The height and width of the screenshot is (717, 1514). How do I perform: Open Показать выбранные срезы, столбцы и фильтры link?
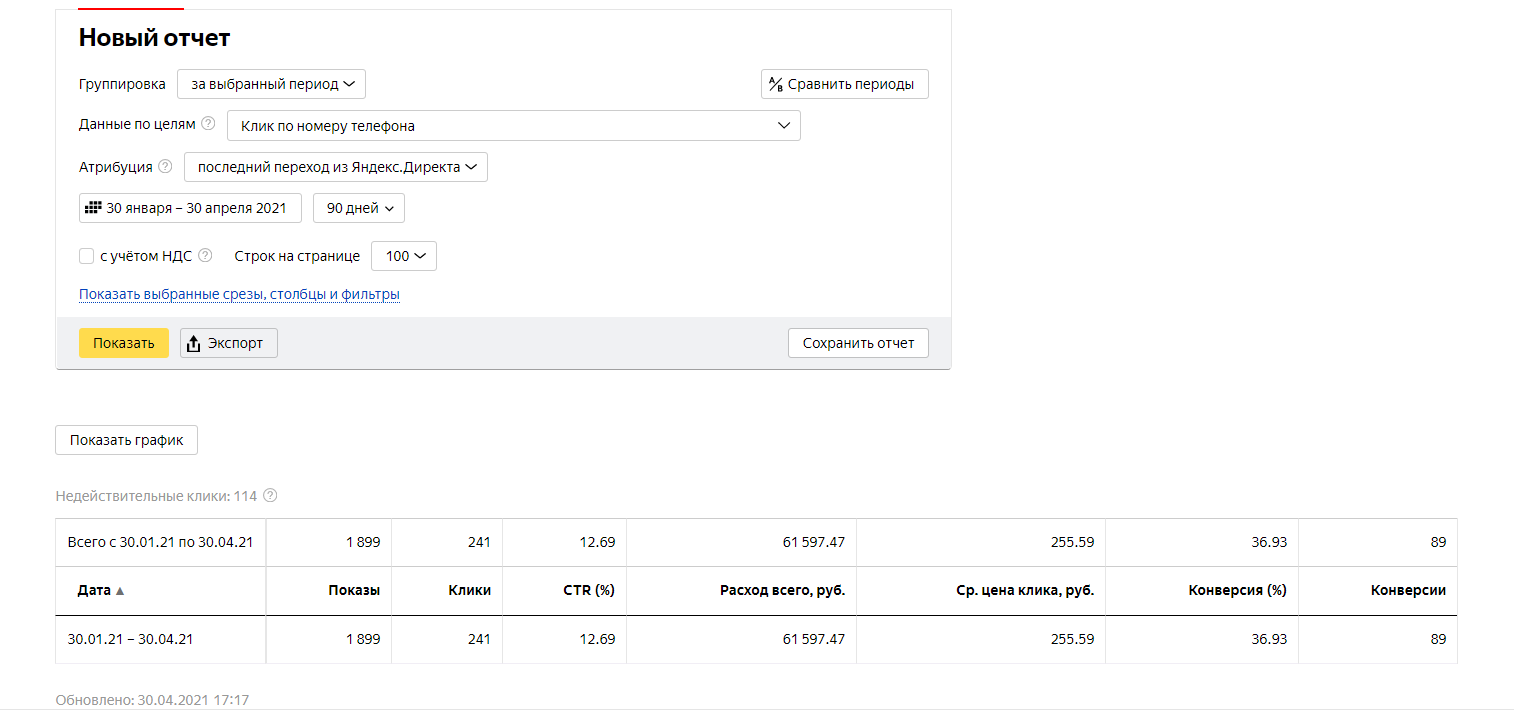click(239, 295)
